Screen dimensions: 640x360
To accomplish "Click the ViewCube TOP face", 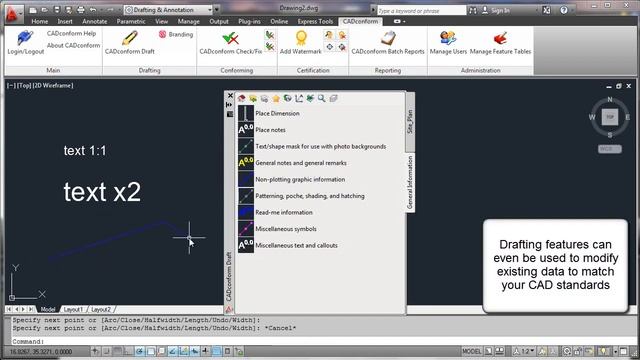I will pos(610,117).
